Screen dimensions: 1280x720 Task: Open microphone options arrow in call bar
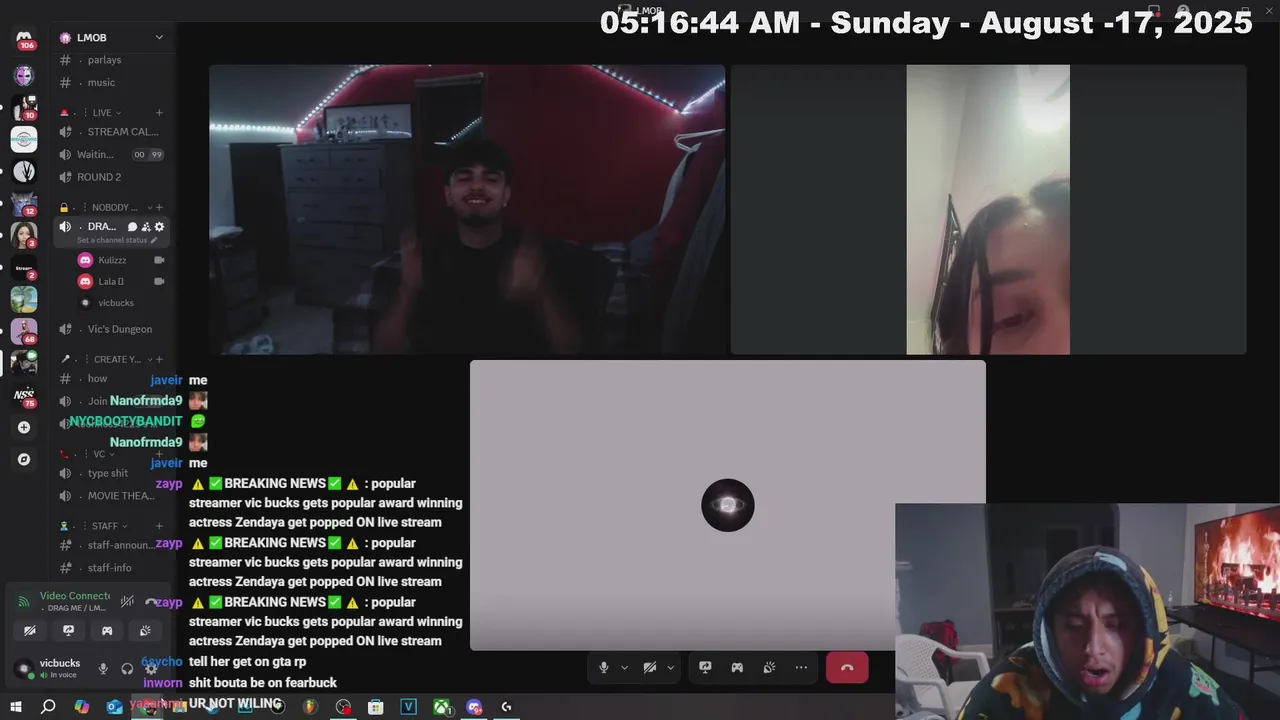tap(624, 667)
